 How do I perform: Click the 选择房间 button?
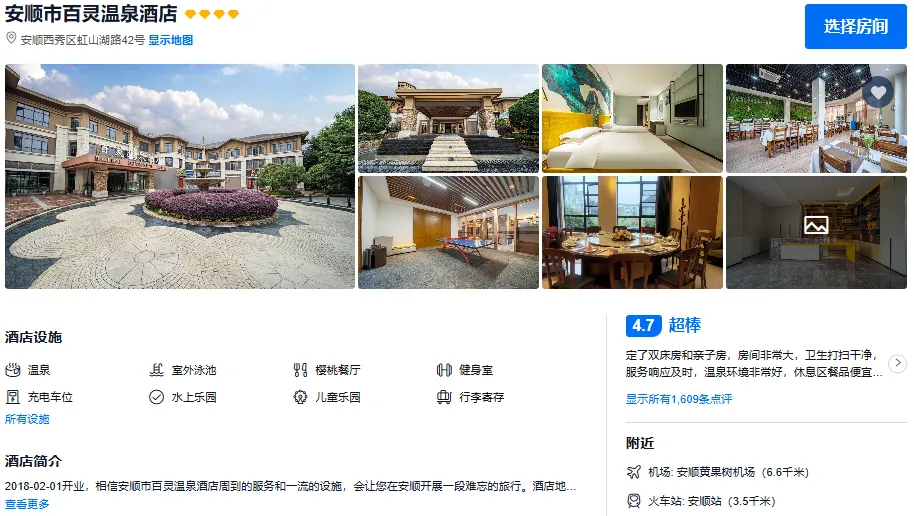(856, 26)
